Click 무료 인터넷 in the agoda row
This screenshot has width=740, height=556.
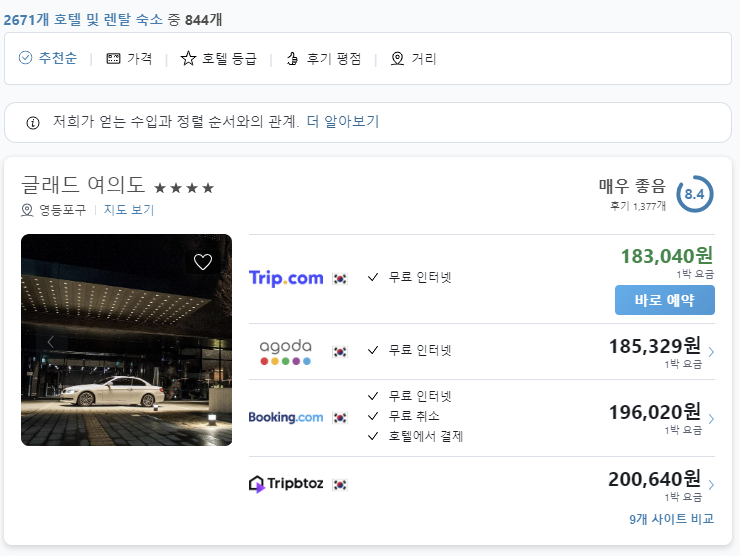tap(420, 350)
